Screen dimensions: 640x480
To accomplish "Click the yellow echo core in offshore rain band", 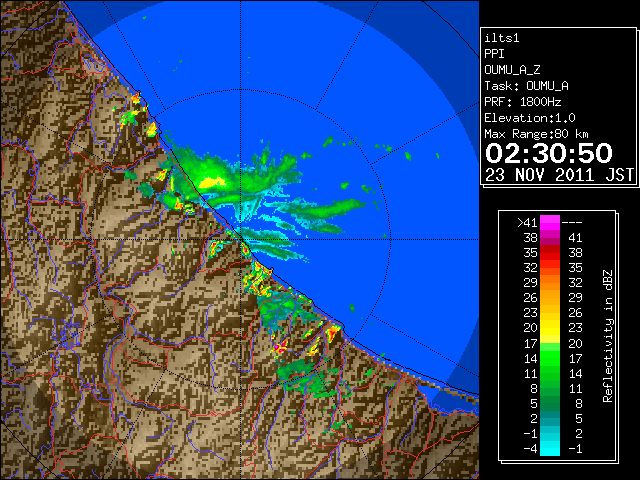I will pyautogui.click(x=212, y=182).
